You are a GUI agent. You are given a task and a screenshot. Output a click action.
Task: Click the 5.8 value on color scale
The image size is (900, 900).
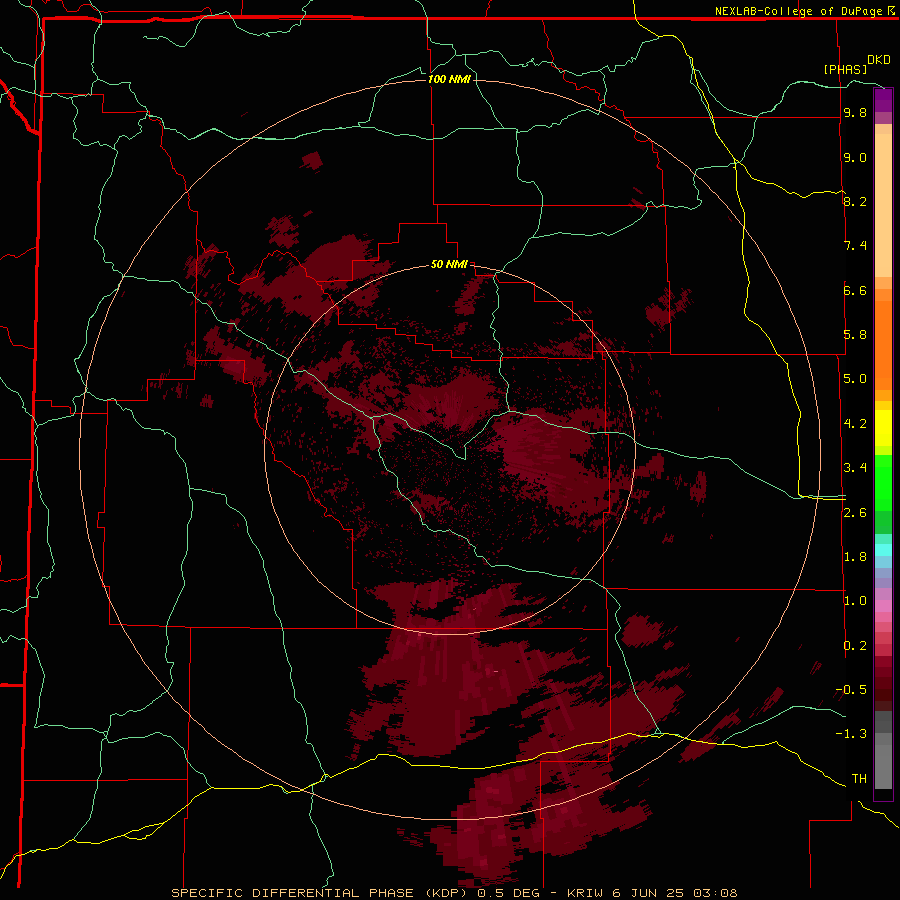pos(855,335)
